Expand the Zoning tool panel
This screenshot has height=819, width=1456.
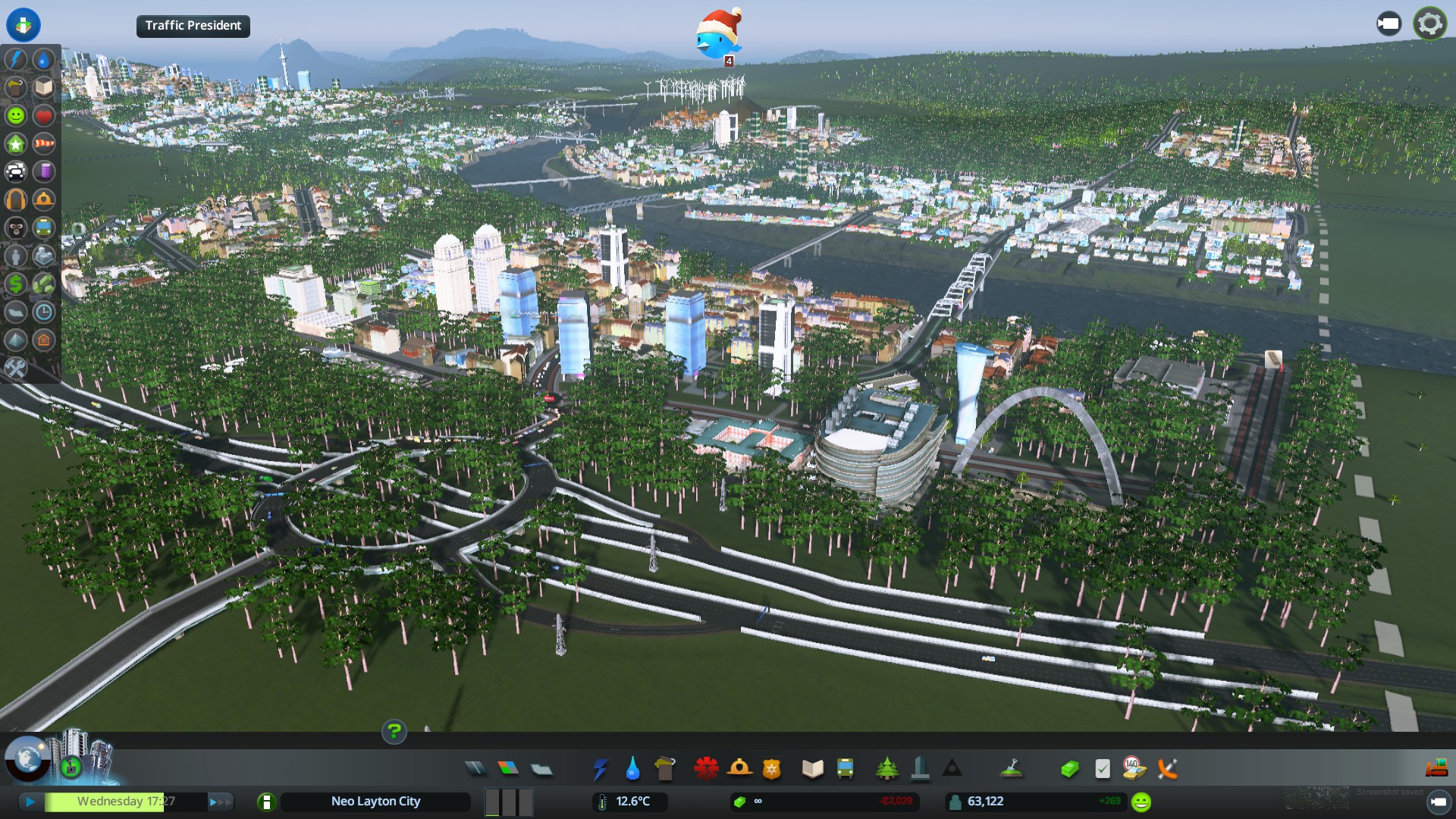(x=508, y=769)
